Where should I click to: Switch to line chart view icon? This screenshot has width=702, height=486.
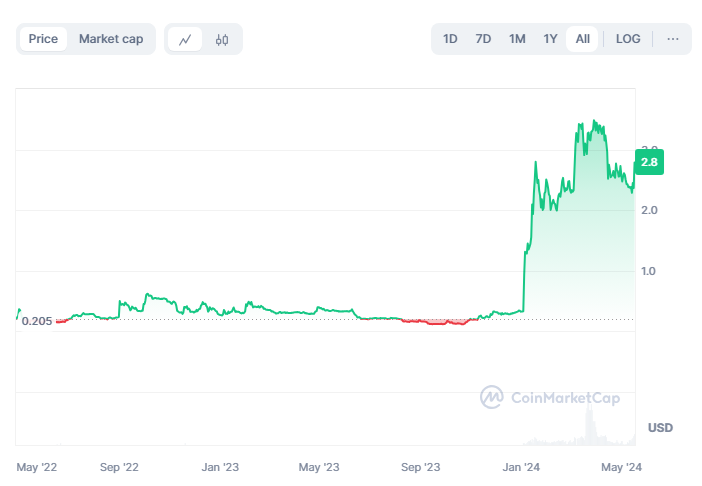pyautogui.click(x=185, y=39)
